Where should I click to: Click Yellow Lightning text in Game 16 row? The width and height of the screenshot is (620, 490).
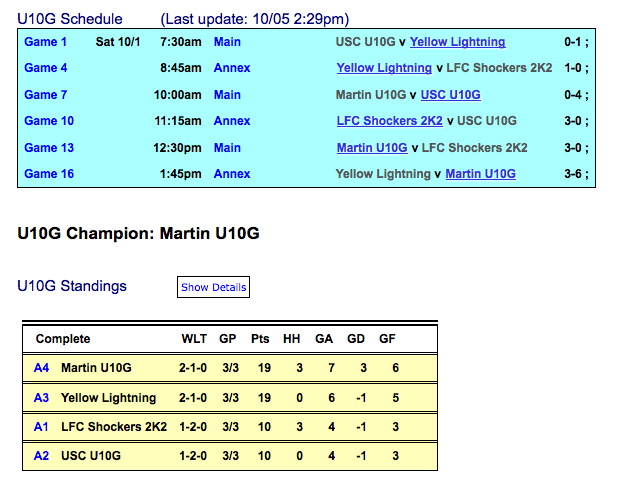click(383, 174)
